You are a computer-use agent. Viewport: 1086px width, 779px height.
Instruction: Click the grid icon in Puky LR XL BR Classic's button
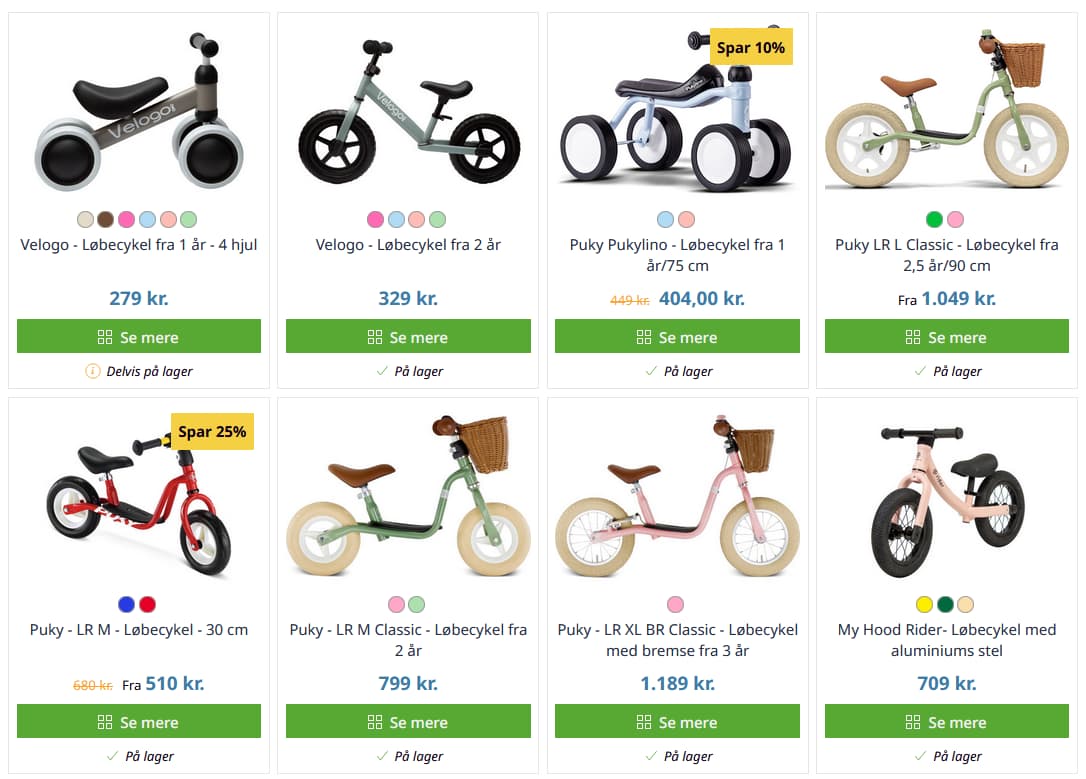coord(644,722)
